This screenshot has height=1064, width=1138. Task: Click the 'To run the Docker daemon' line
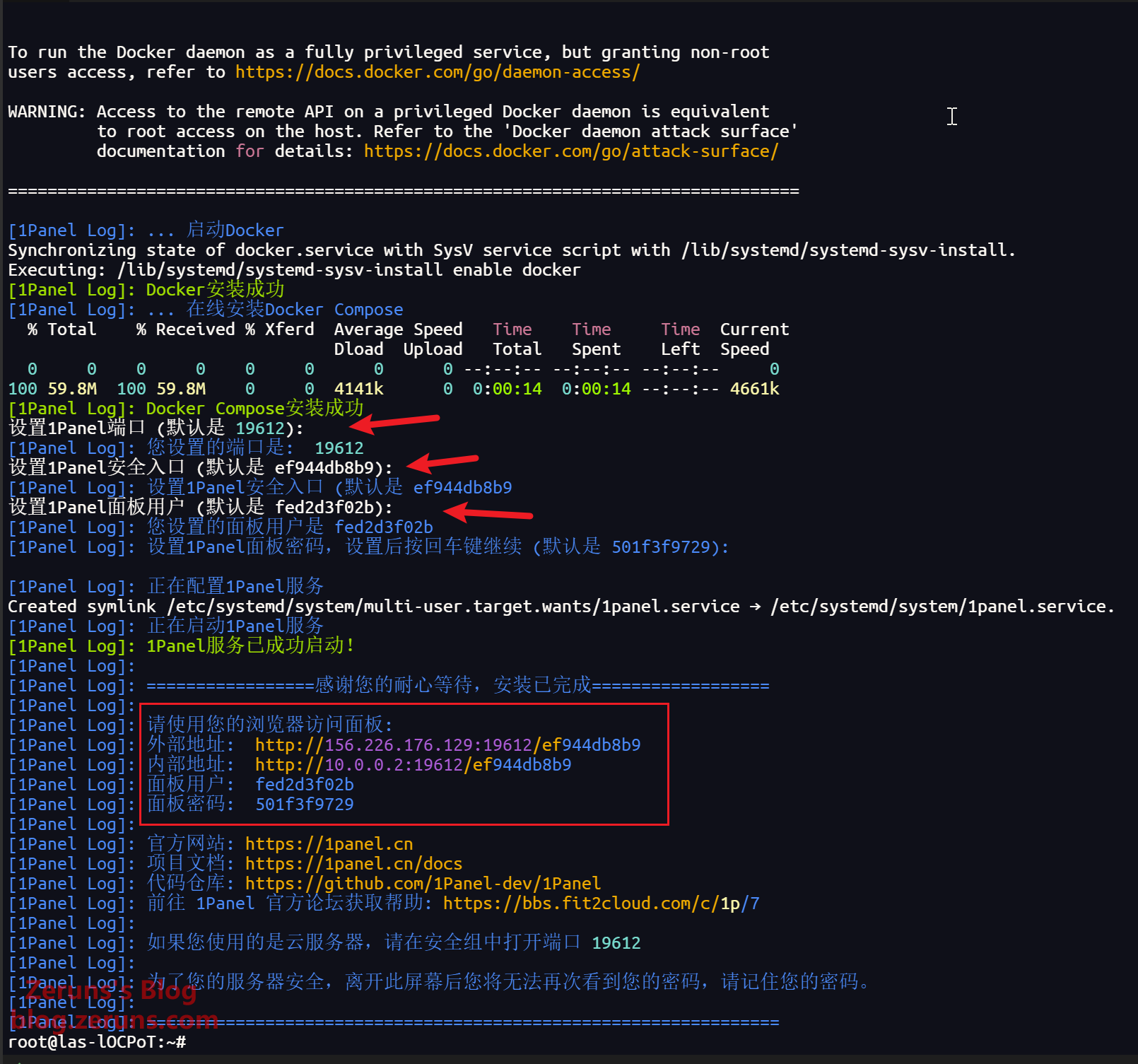tap(389, 52)
